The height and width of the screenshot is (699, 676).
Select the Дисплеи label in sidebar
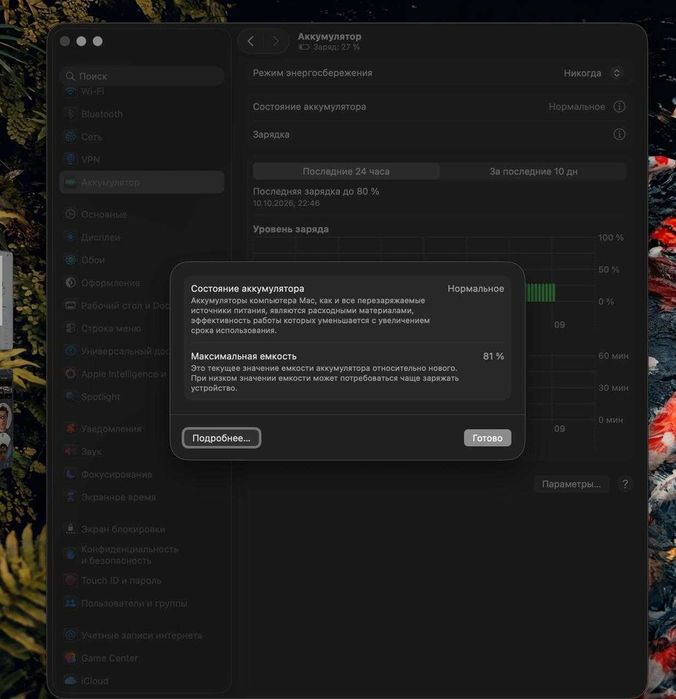[x=100, y=237]
